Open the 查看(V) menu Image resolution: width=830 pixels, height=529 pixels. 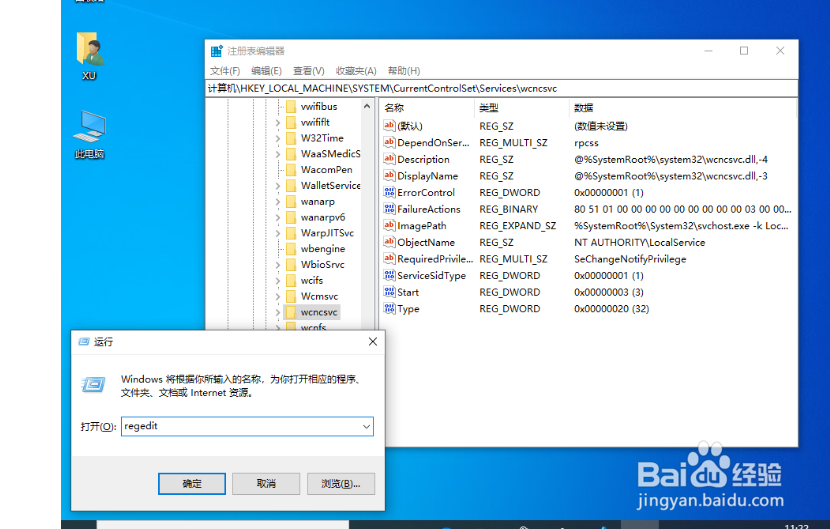[309, 70]
